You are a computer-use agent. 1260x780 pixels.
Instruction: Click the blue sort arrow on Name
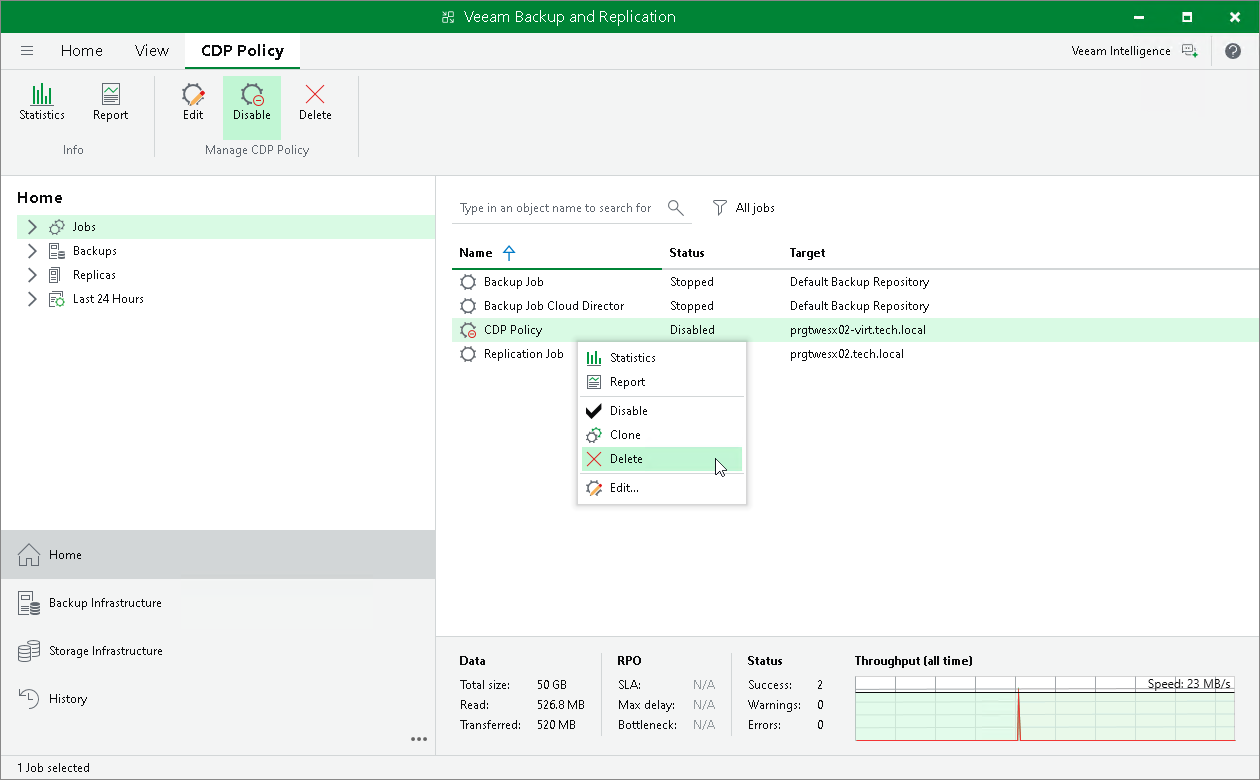point(509,253)
